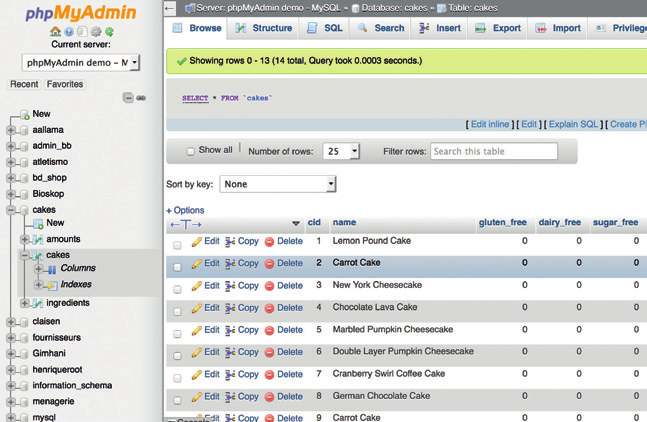The width and height of the screenshot is (647, 422).
Task: Click the Copy icon for German Chocolate Cake
Action: (230, 397)
